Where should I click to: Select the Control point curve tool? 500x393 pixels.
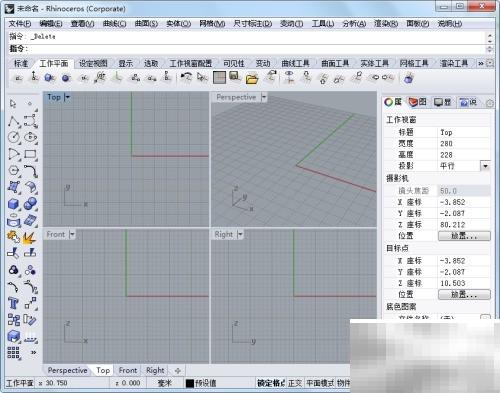click(30, 121)
